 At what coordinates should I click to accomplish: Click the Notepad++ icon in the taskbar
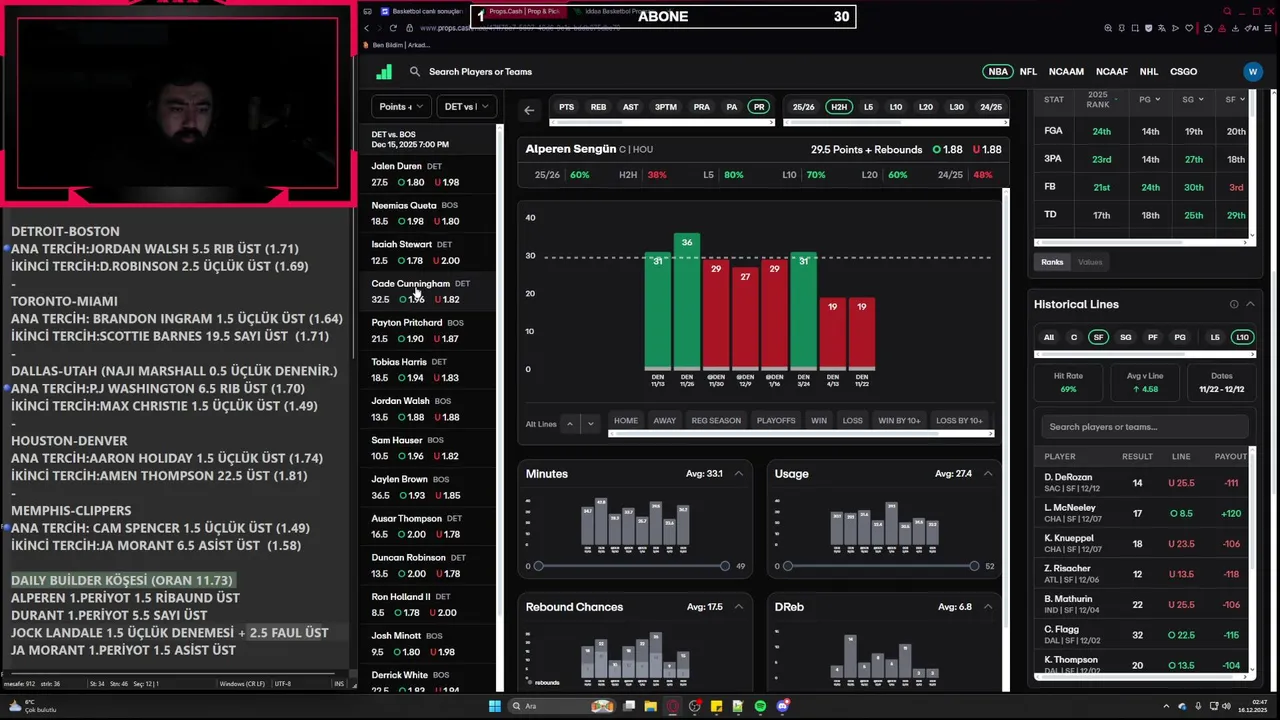[x=739, y=706]
